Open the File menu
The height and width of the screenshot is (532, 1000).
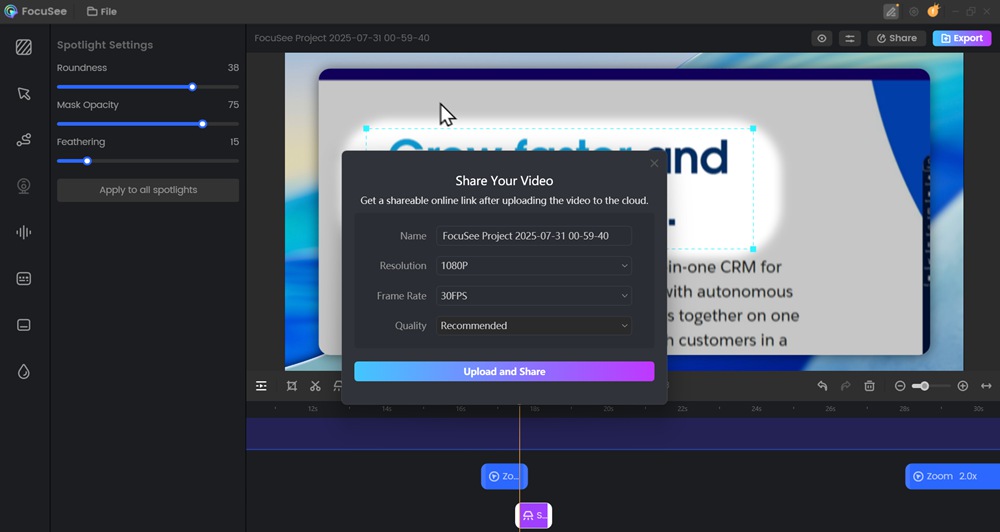(102, 11)
